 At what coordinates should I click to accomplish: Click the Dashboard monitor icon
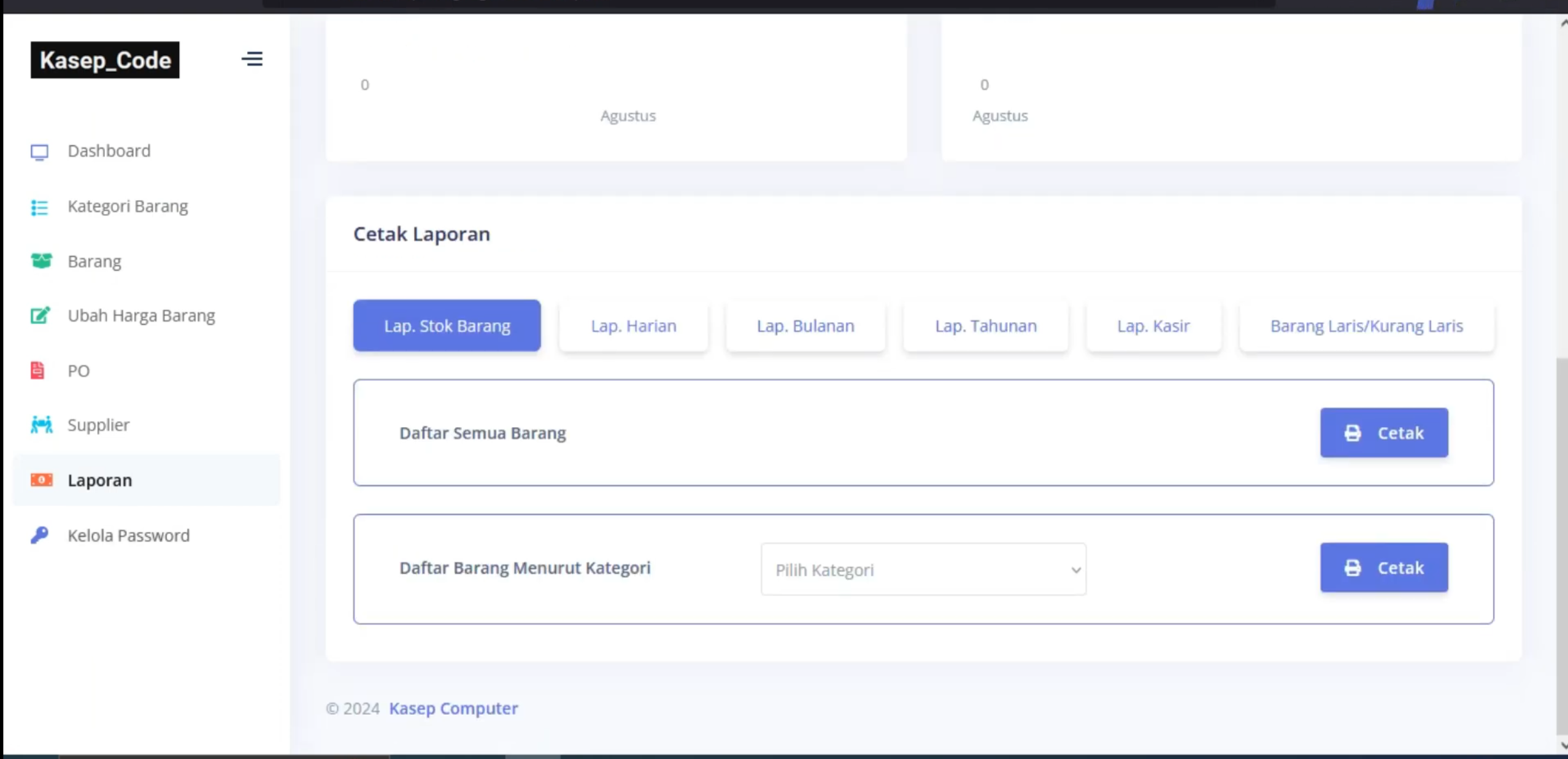(40, 152)
